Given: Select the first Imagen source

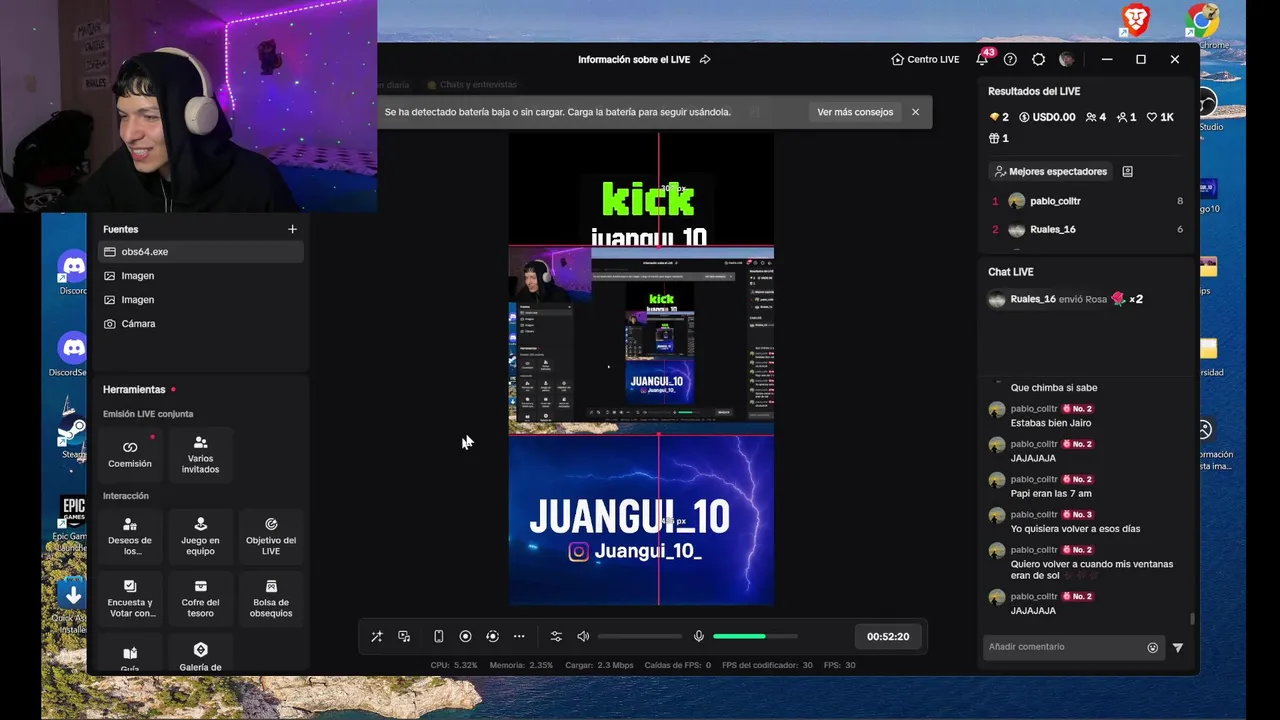Looking at the screenshot, I should (201, 276).
